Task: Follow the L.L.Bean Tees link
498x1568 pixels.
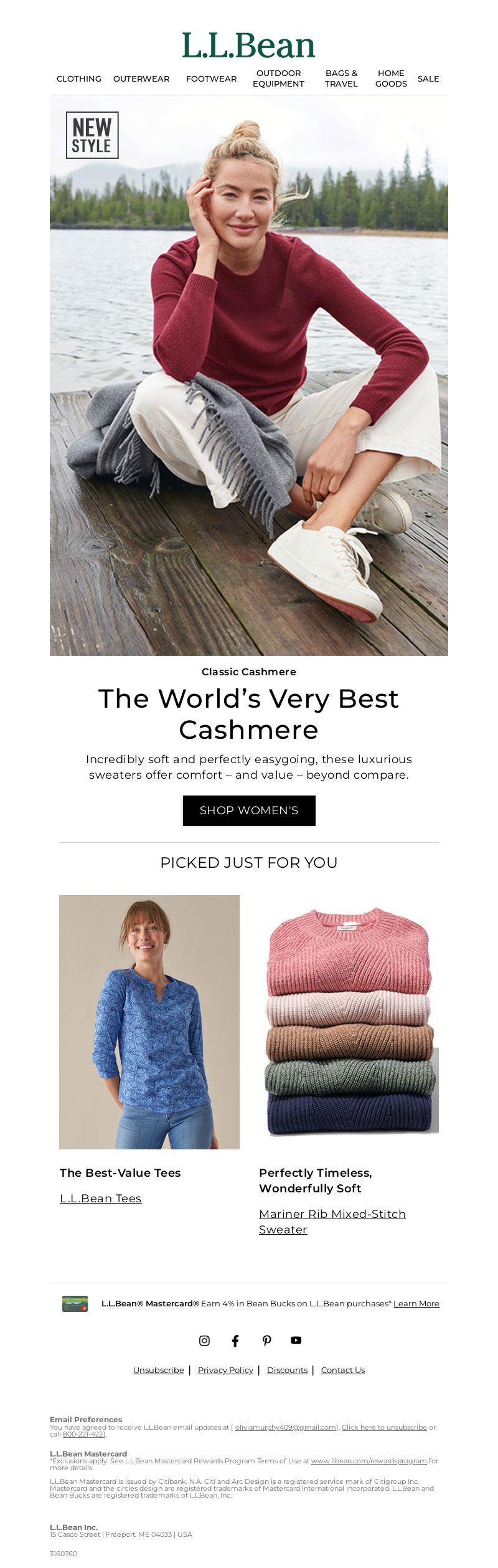Action: (x=101, y=1198)
